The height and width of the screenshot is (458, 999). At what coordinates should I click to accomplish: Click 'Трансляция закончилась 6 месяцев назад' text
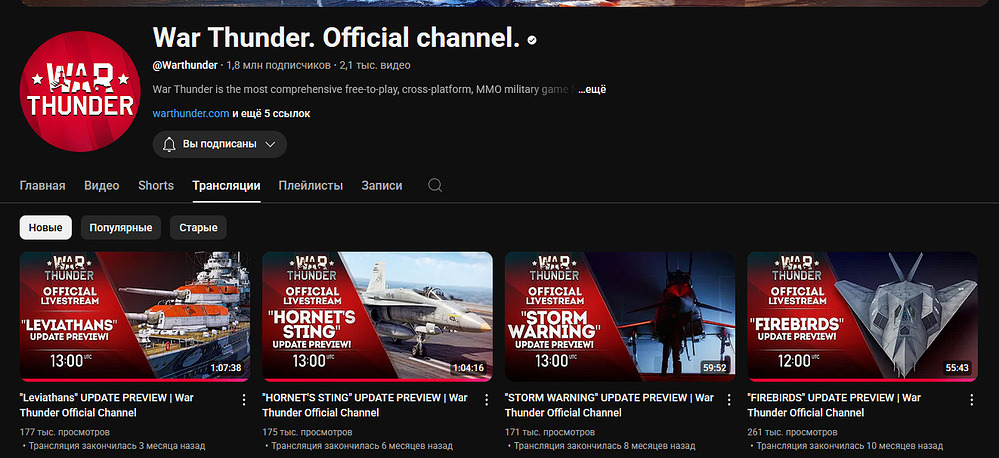click(x=362, y=446)
